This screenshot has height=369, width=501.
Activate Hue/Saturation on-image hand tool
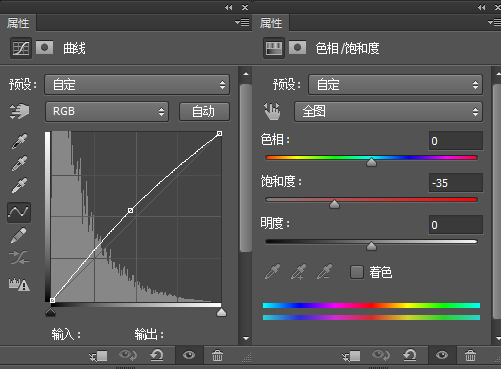point(272,111)
